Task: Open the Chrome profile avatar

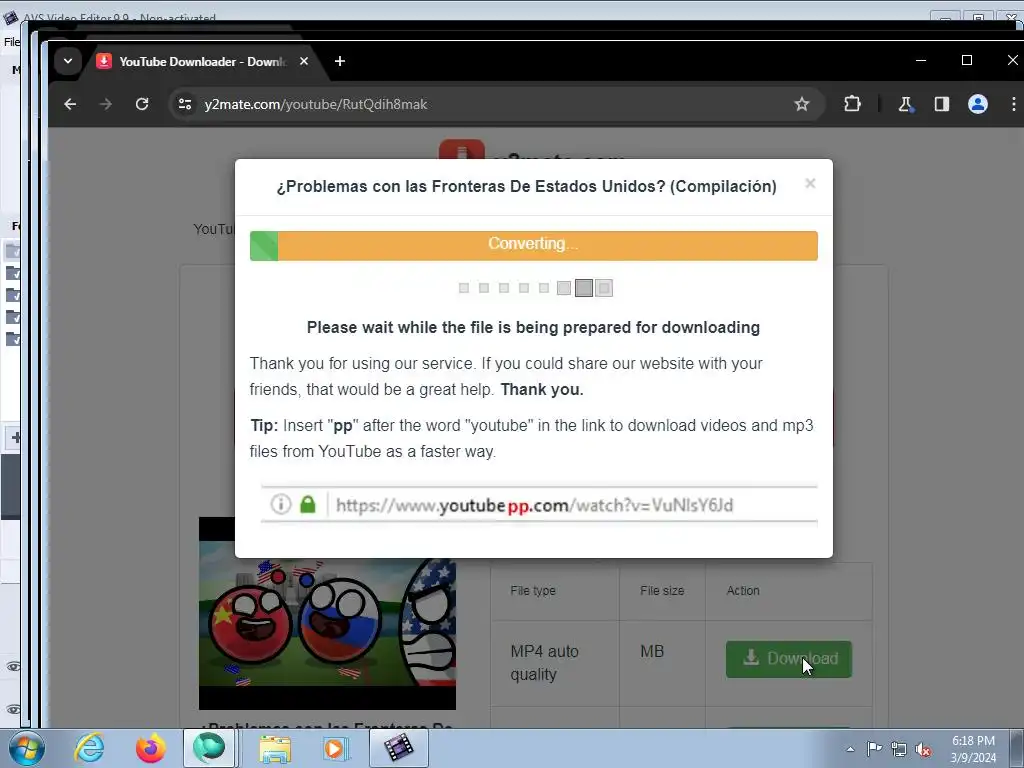Action: tap(978, 104)
